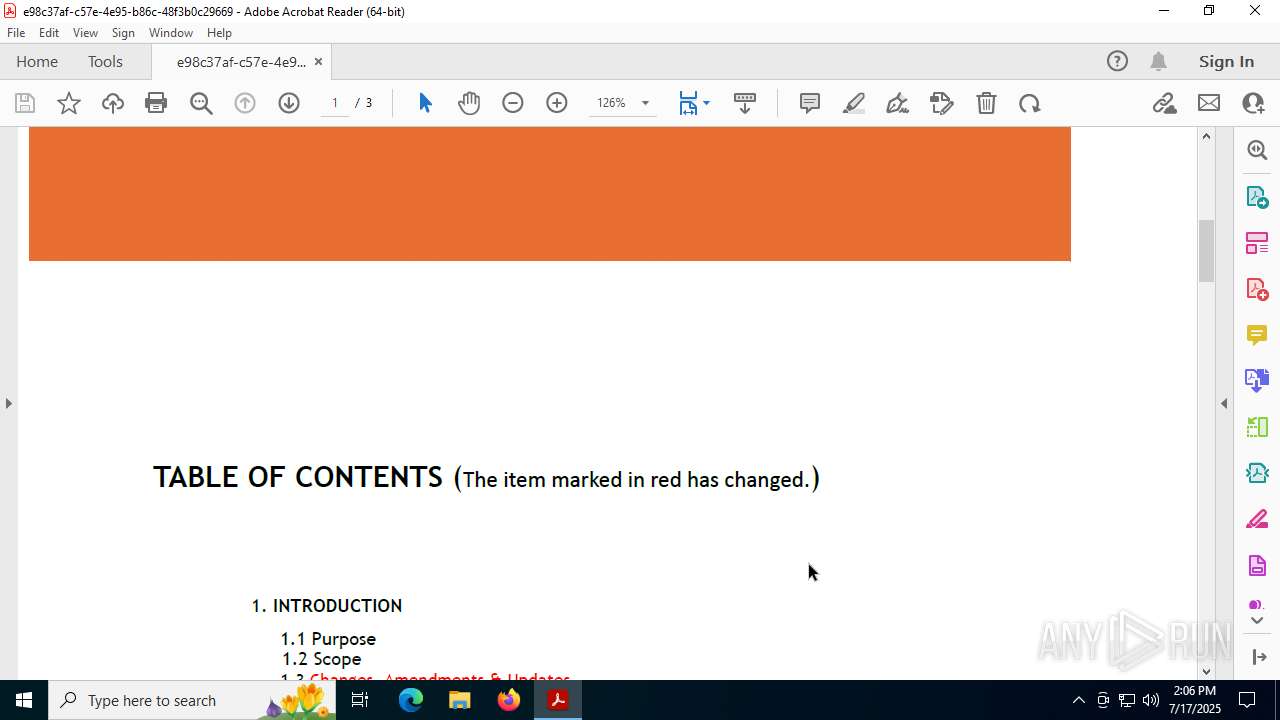The height and width of the screenshot is (720, 1280).
Task: Select the e98c37af document tab
Action: 241,62
